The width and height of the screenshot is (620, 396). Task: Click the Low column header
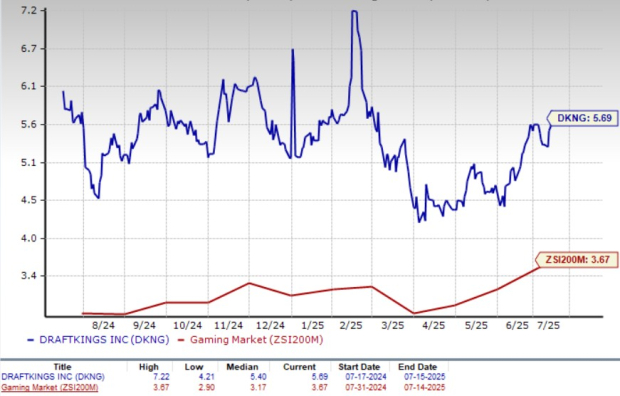click(x=194, y=367)
